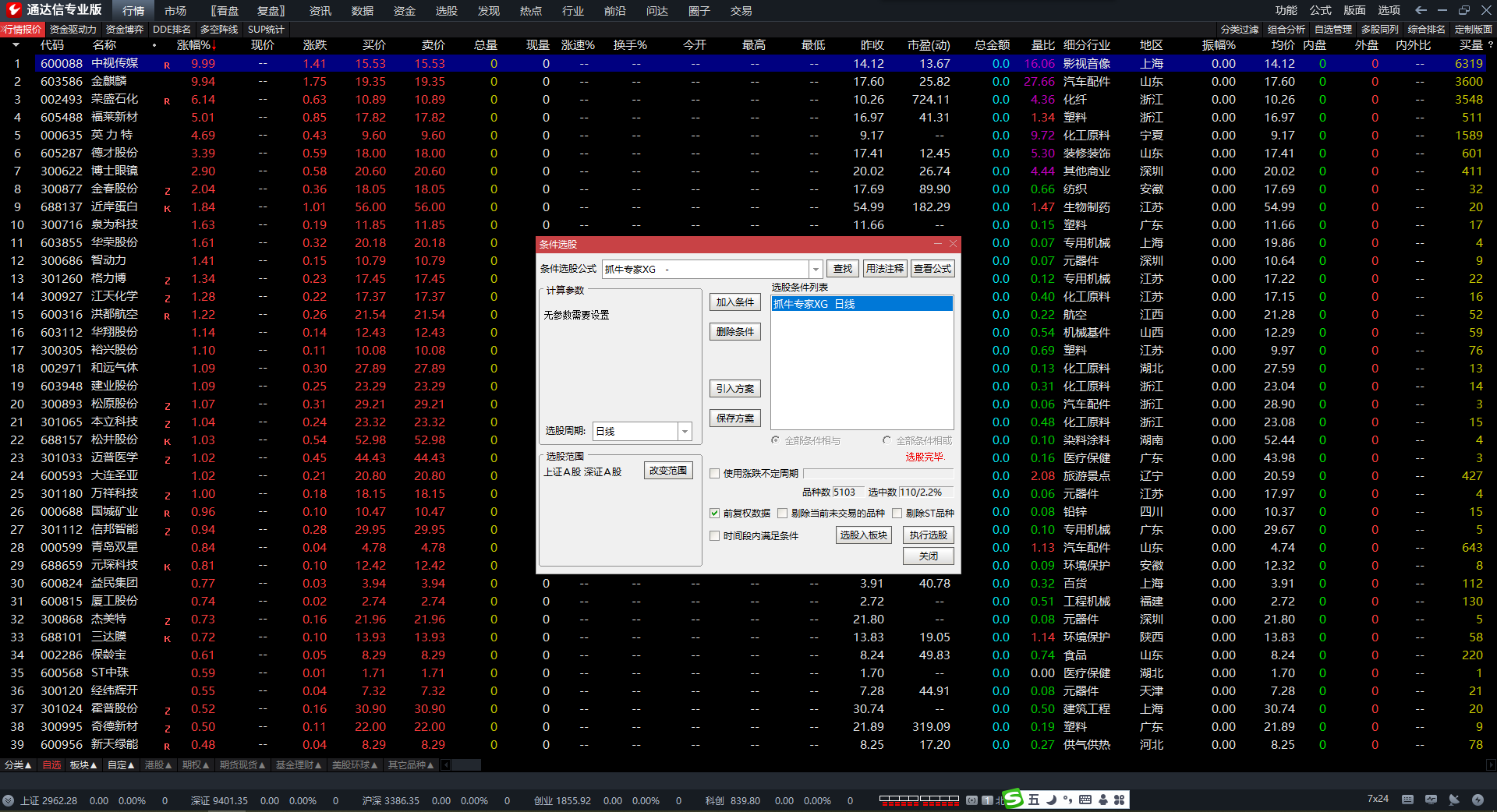Click the 改变范围 button
Image resolution: width=1497 pixels, height=812 pixels.
668,471
